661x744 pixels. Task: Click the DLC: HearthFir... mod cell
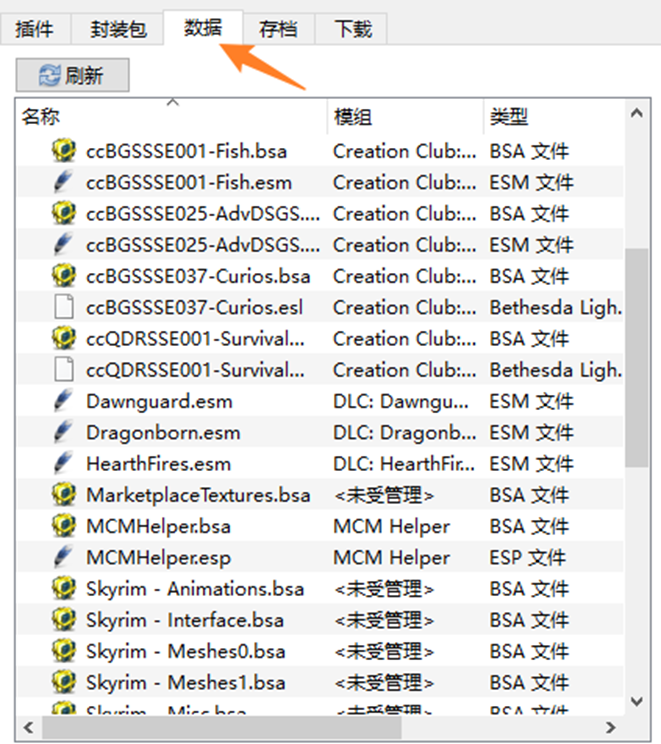(404, 465)
